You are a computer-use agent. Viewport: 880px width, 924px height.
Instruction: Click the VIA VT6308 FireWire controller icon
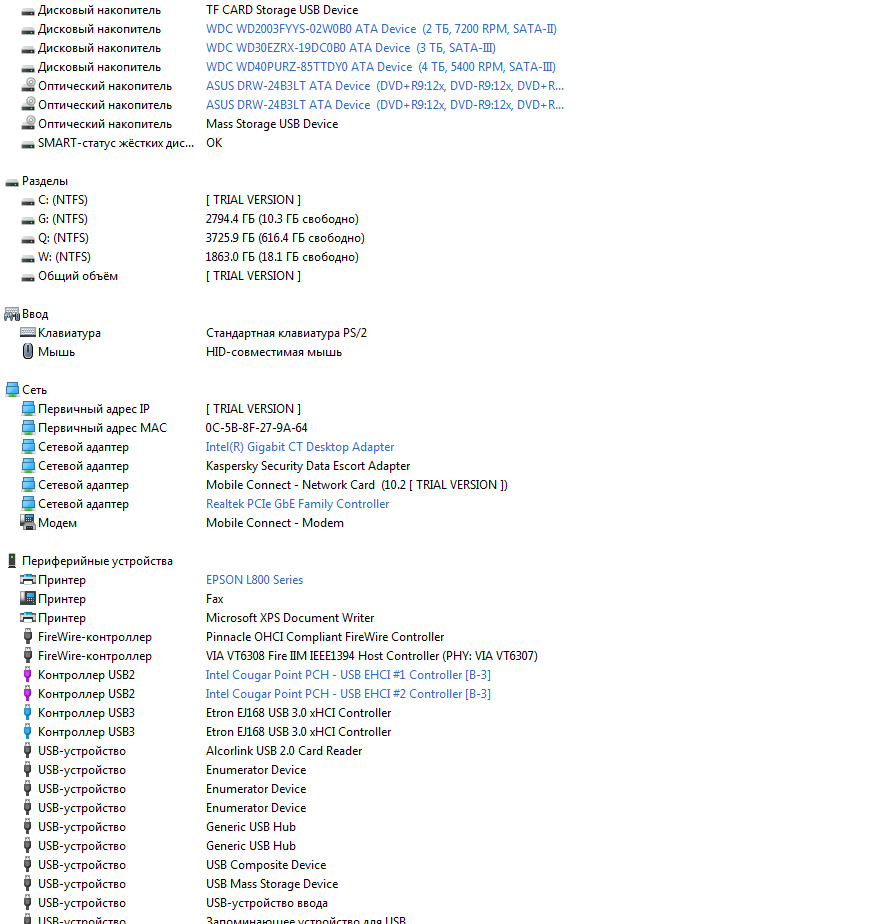coord(28,655)
